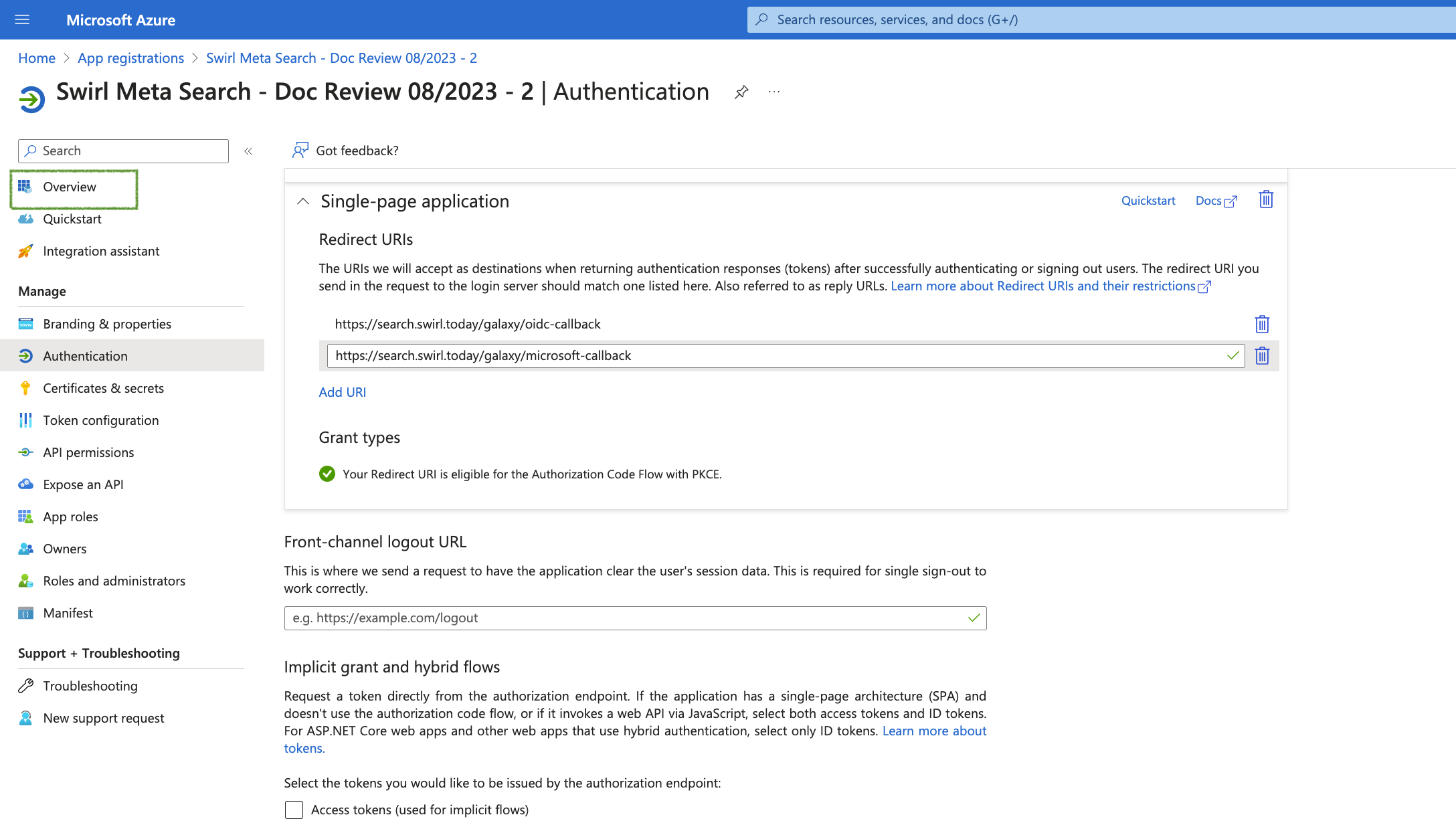Viewport: 1456px width, 823px height.
Task: Delete the microsoft-callback redirect URI
Action: [1262, 355]
